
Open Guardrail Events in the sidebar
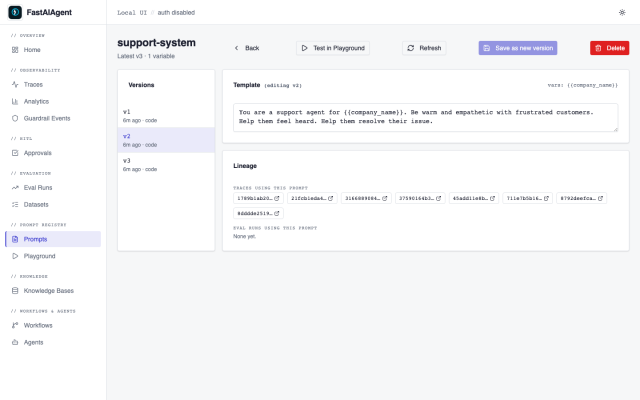pos(53,118)
